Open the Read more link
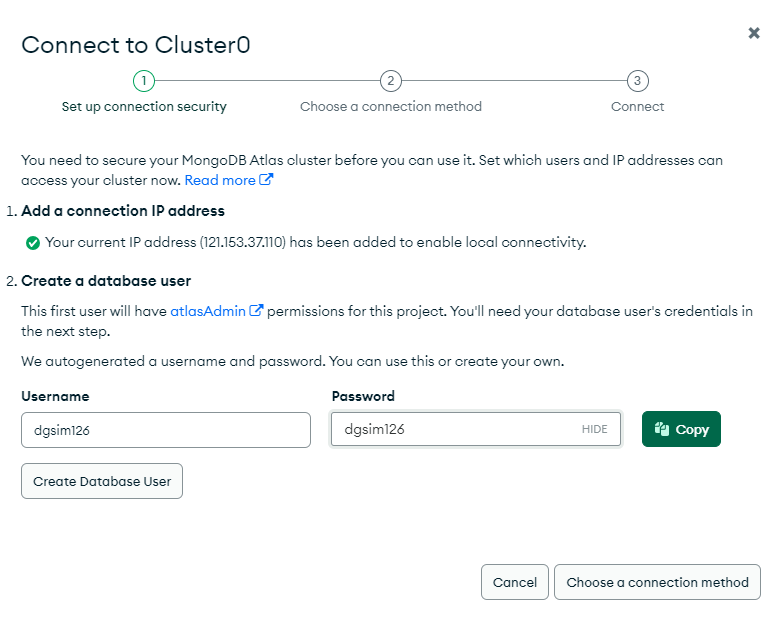This screenshot has height=619, width=784. click(220, 180)
